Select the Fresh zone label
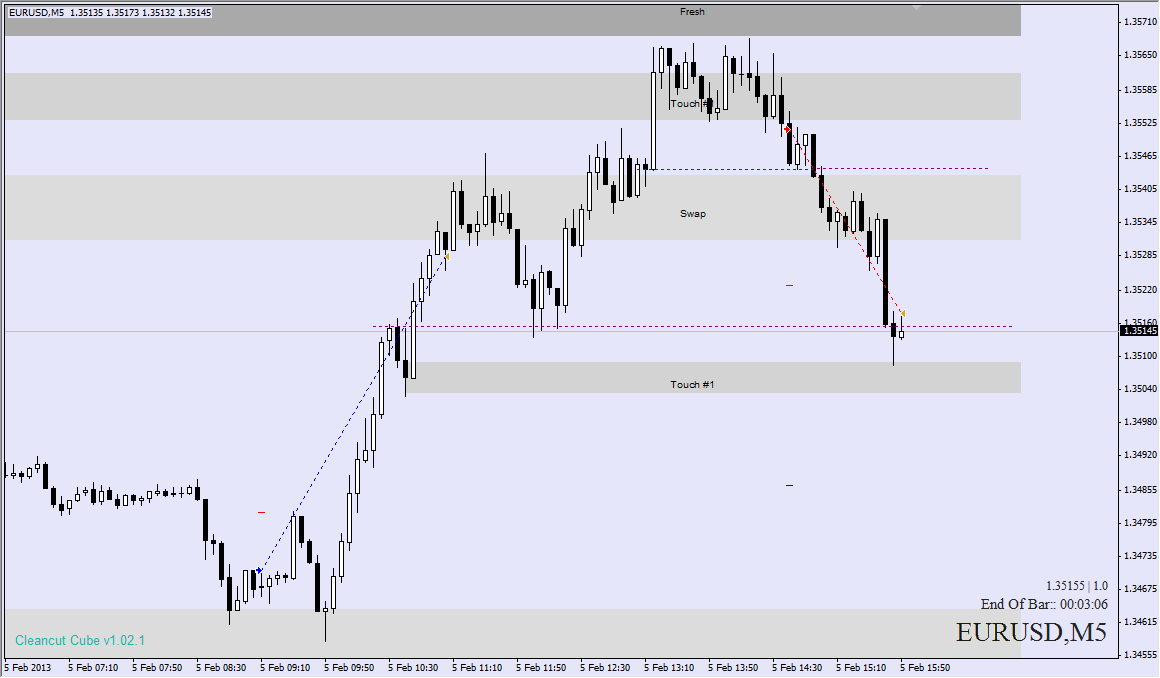 click(692, 12)
